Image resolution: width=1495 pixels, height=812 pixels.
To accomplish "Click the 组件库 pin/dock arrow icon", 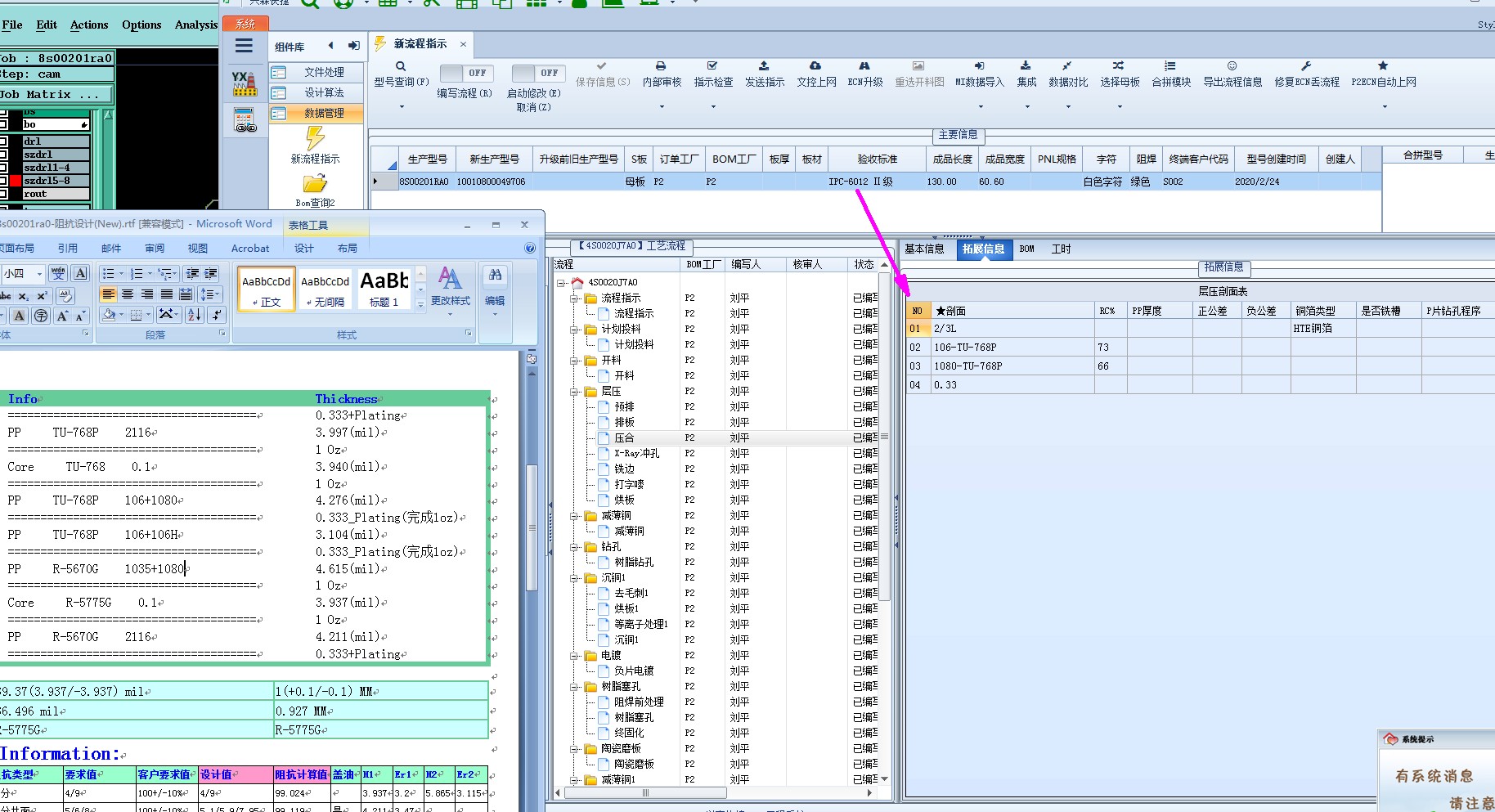I will [x=353, y=46].
